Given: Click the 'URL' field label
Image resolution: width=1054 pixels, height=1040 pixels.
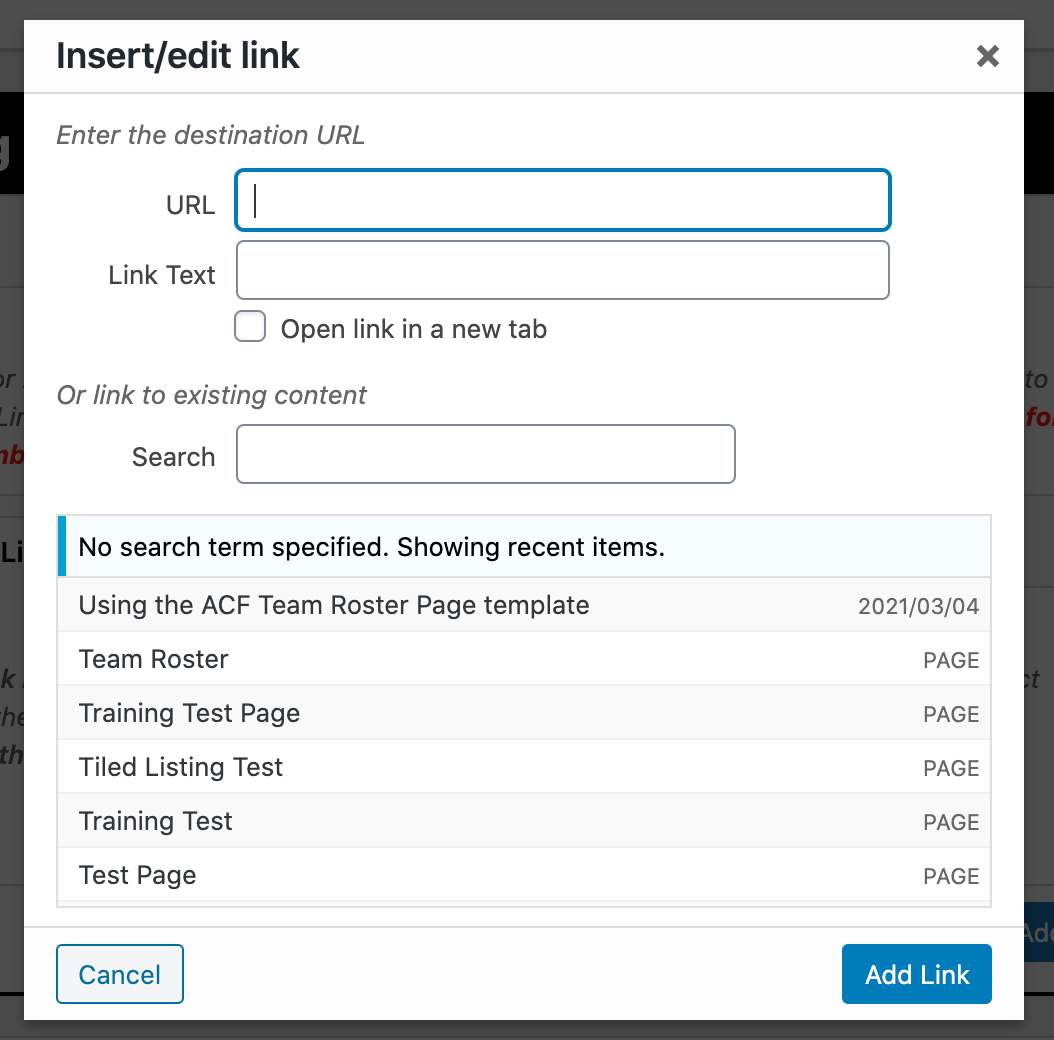Looking at the screenshot, I should coord(190,205).
